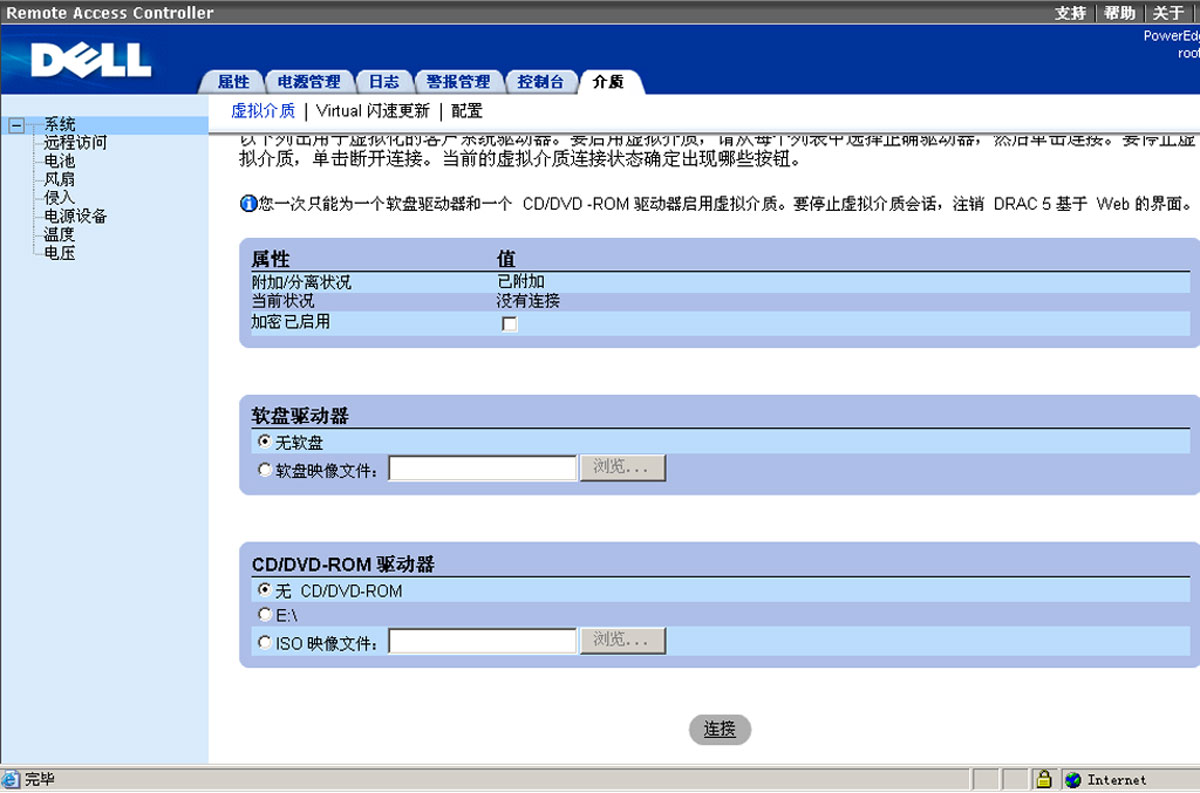Select the 无软盘 radio option
This screenshot has width=1200, height=793.
click(264, 441)
